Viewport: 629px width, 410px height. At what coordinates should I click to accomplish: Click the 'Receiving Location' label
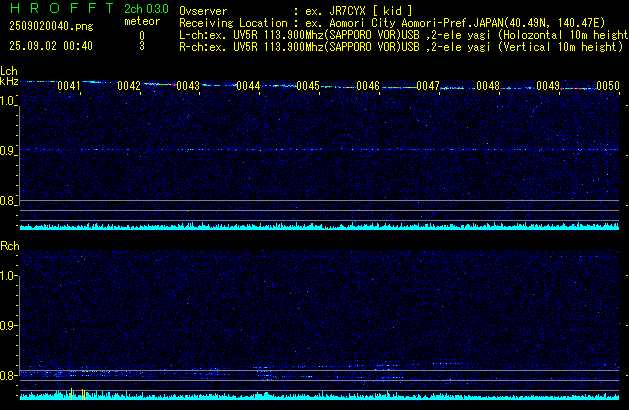pos(233,23)
